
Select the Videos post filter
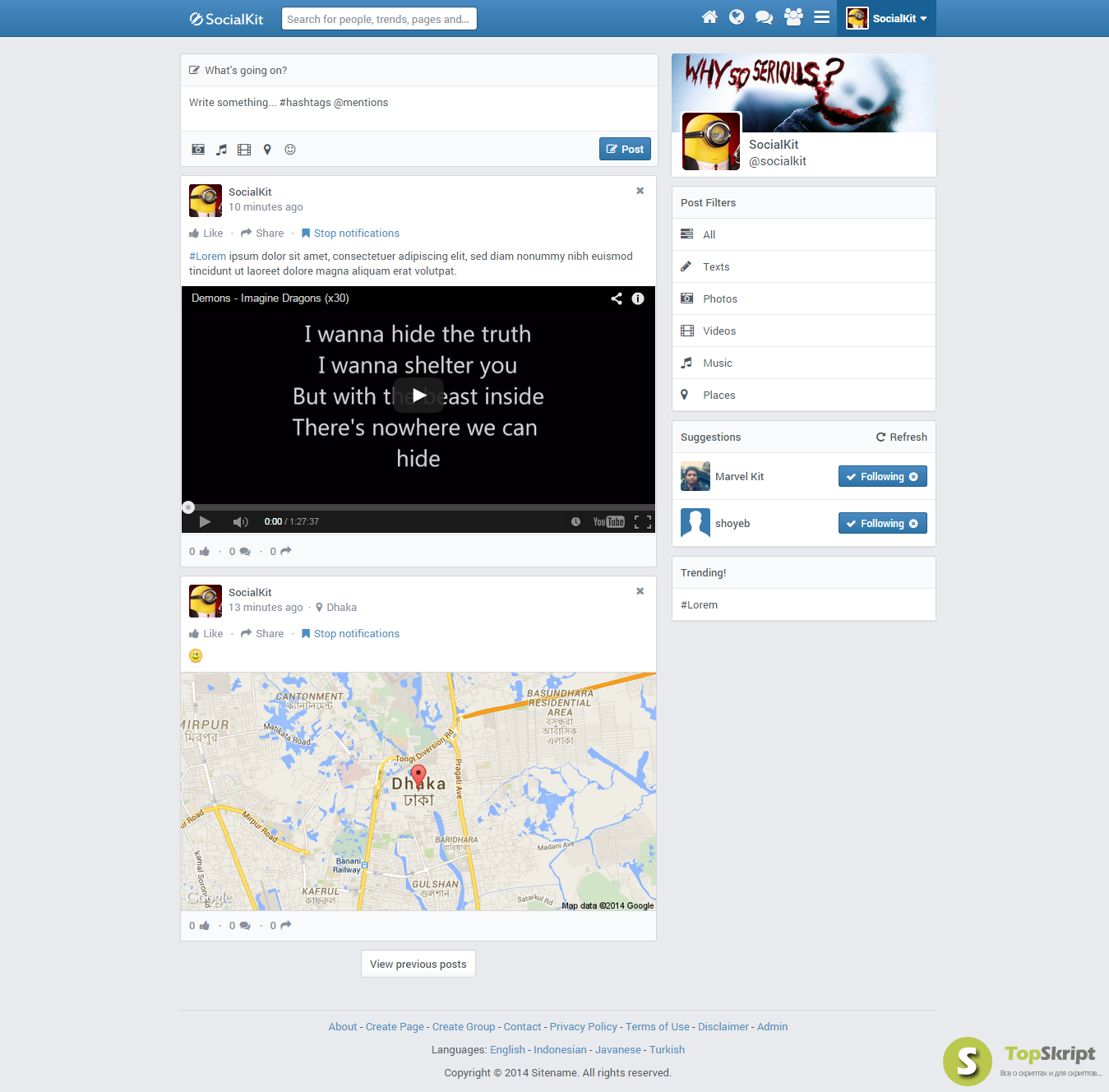pos(804,331)
